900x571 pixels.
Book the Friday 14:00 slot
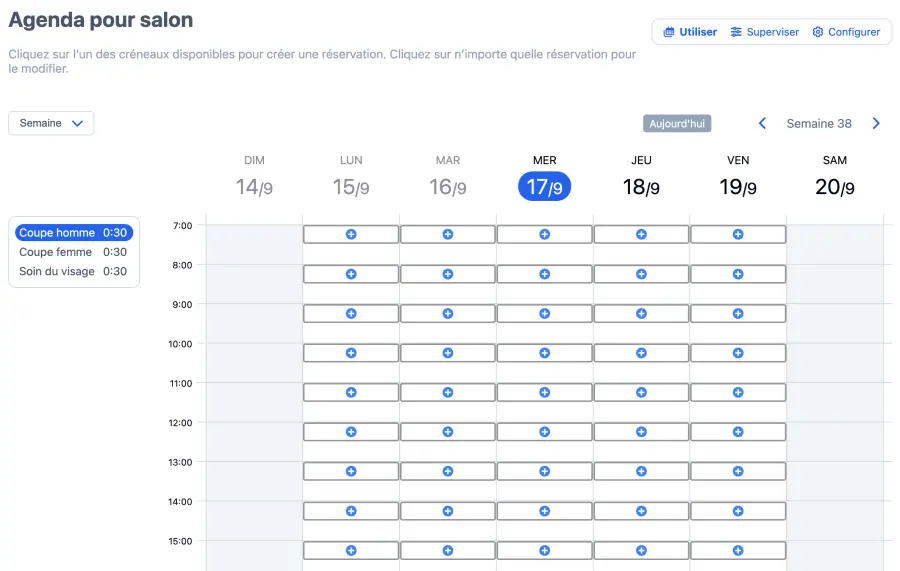738,511
